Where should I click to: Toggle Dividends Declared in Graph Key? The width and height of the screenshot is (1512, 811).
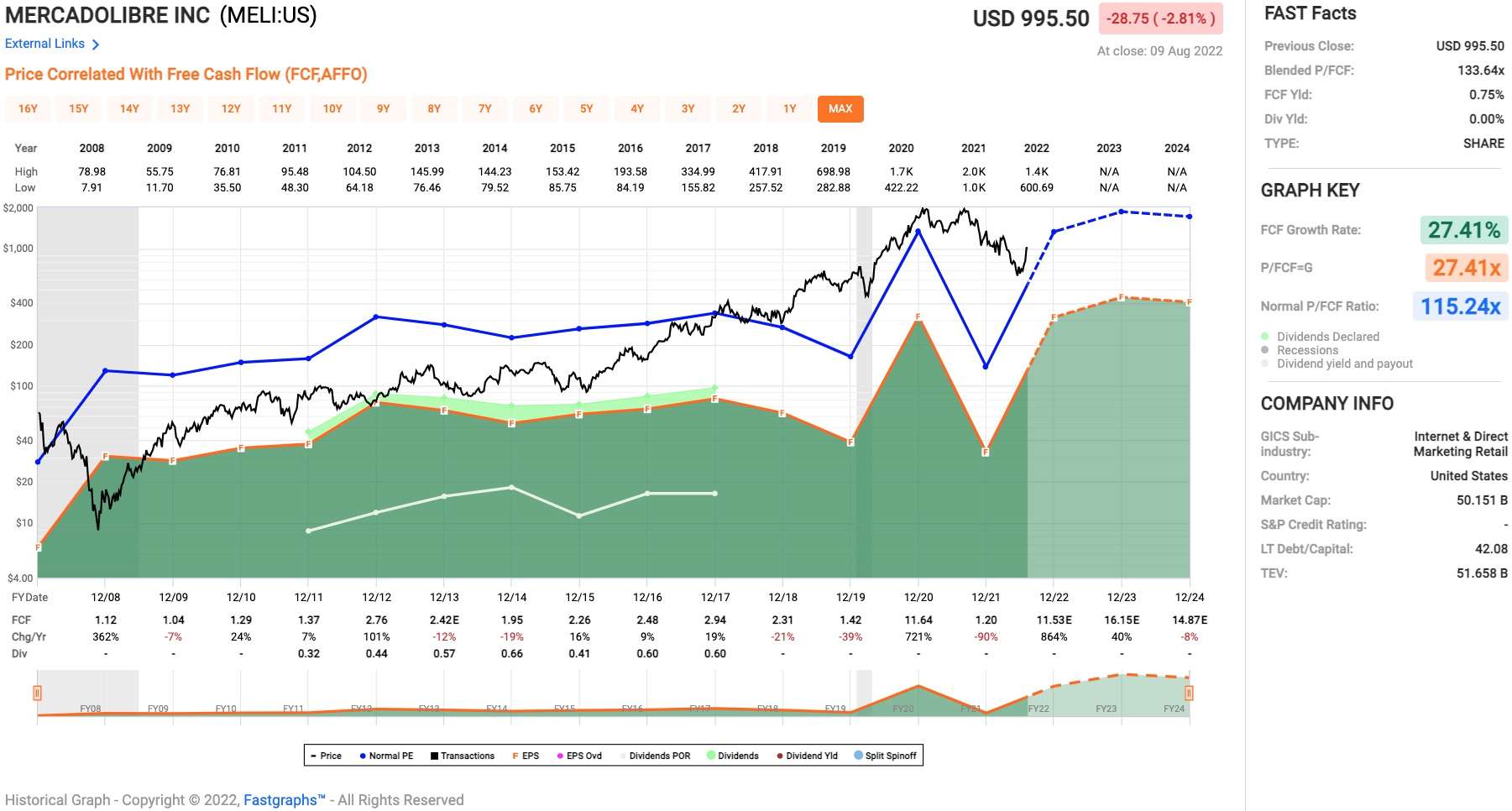click(x=1265, y=337)
